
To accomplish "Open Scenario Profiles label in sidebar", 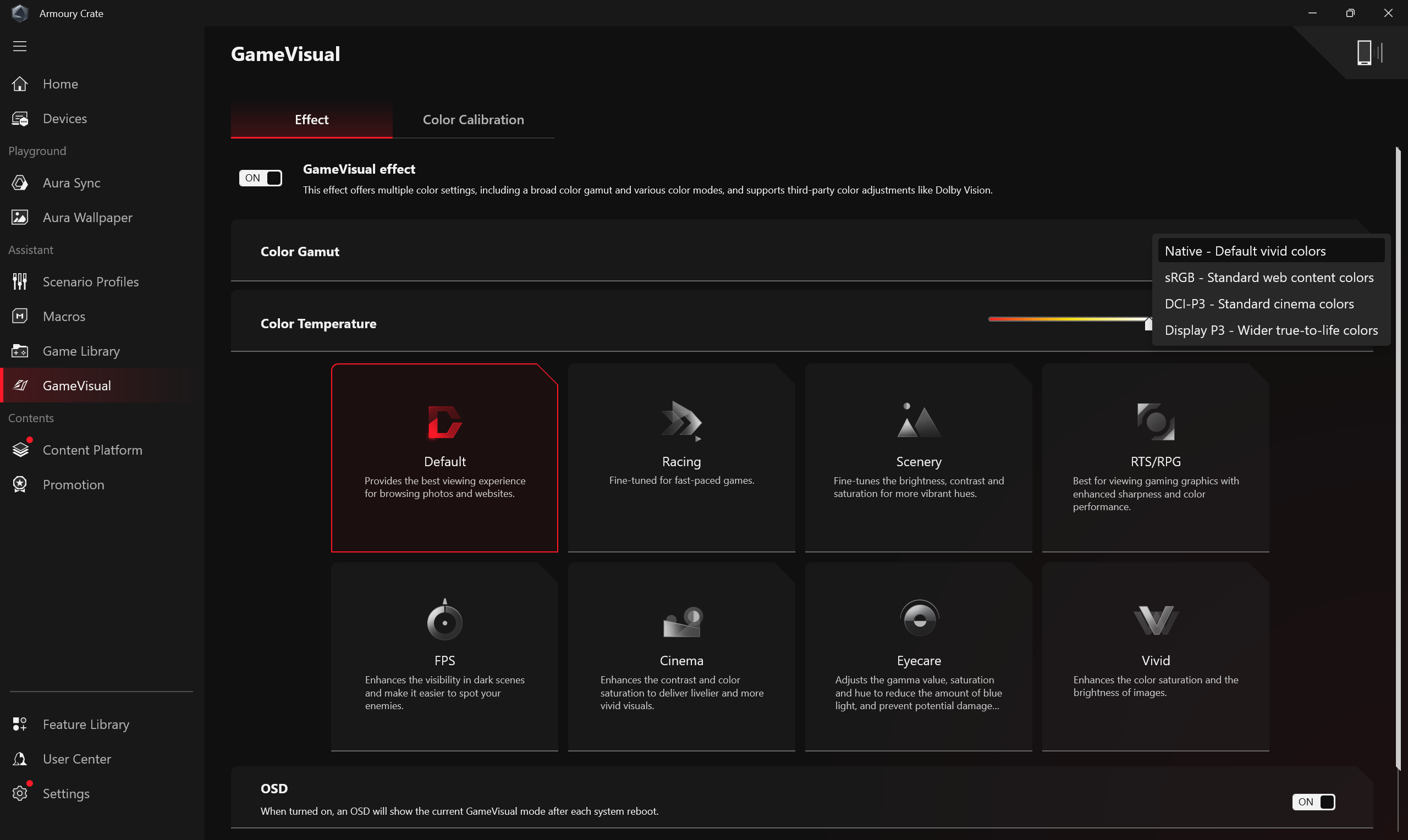I will point(91,282).
